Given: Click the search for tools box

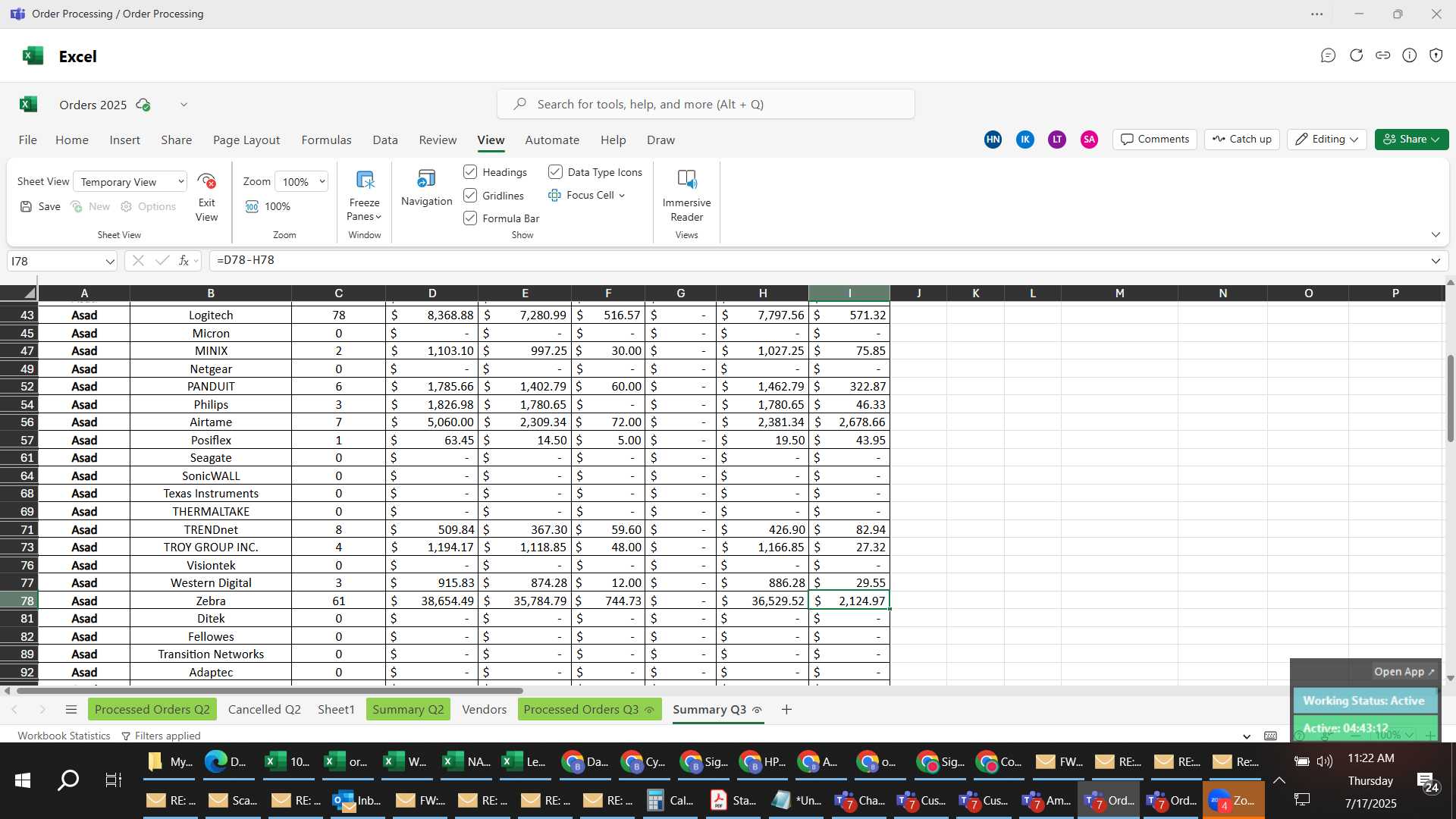Looking at the screenshot, I should pyautogui.click(x=705, y=104).
